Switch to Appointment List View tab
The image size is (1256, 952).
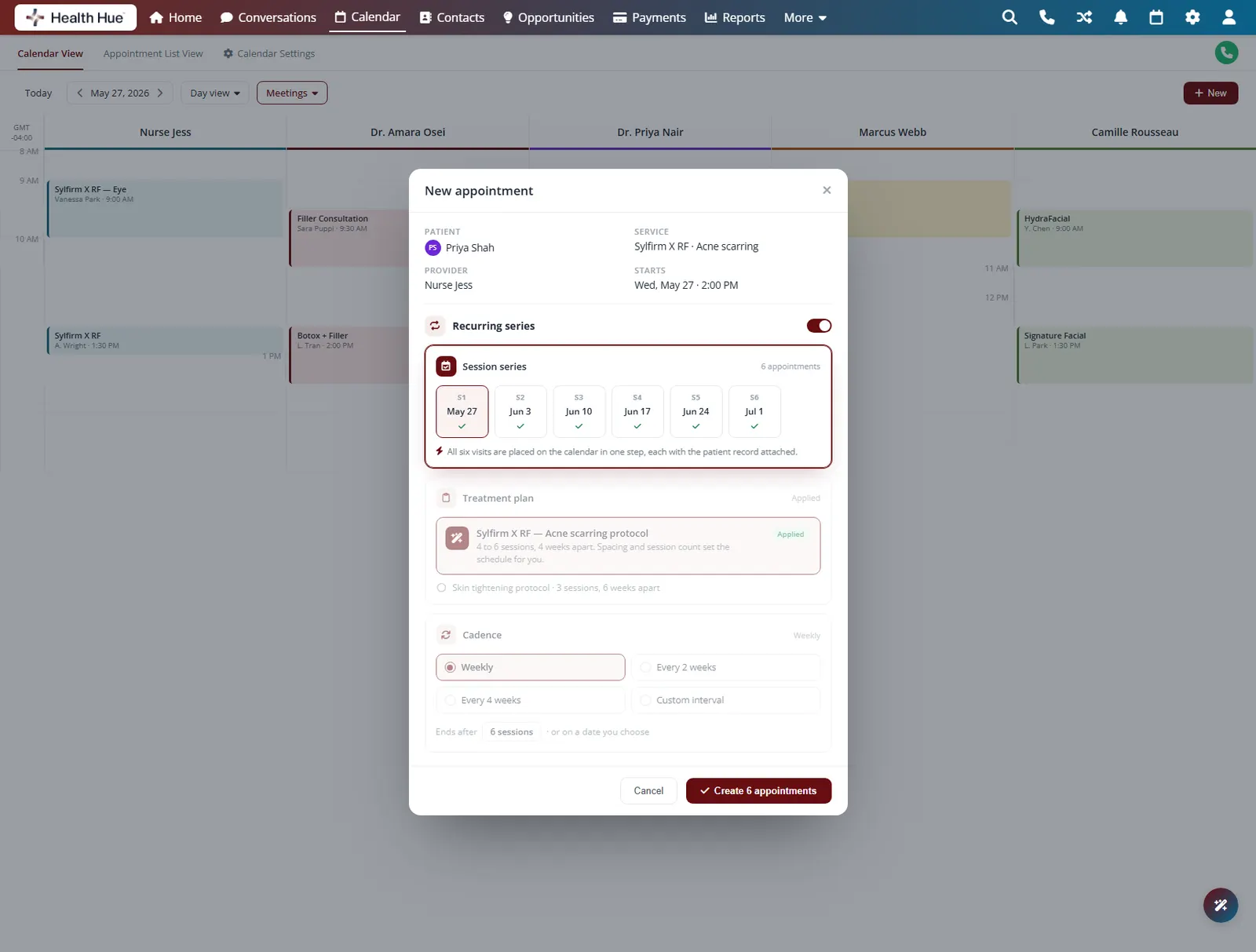[153, 53]
